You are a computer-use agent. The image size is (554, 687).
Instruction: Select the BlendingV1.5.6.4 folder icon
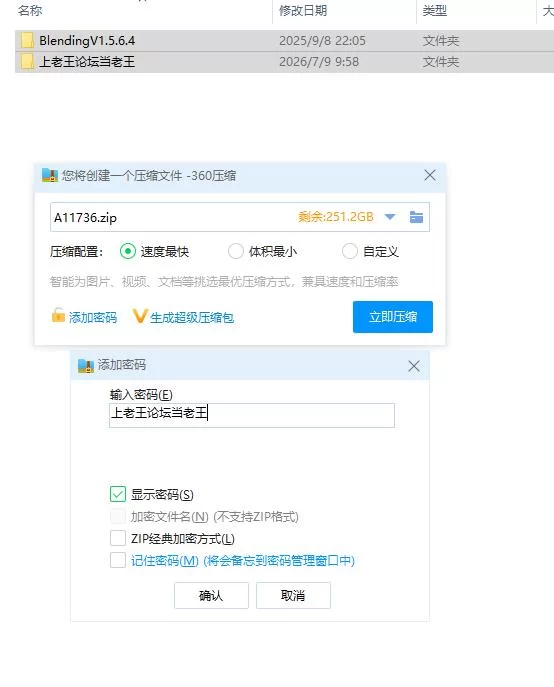pyautogui.click(x=27, y=40)
